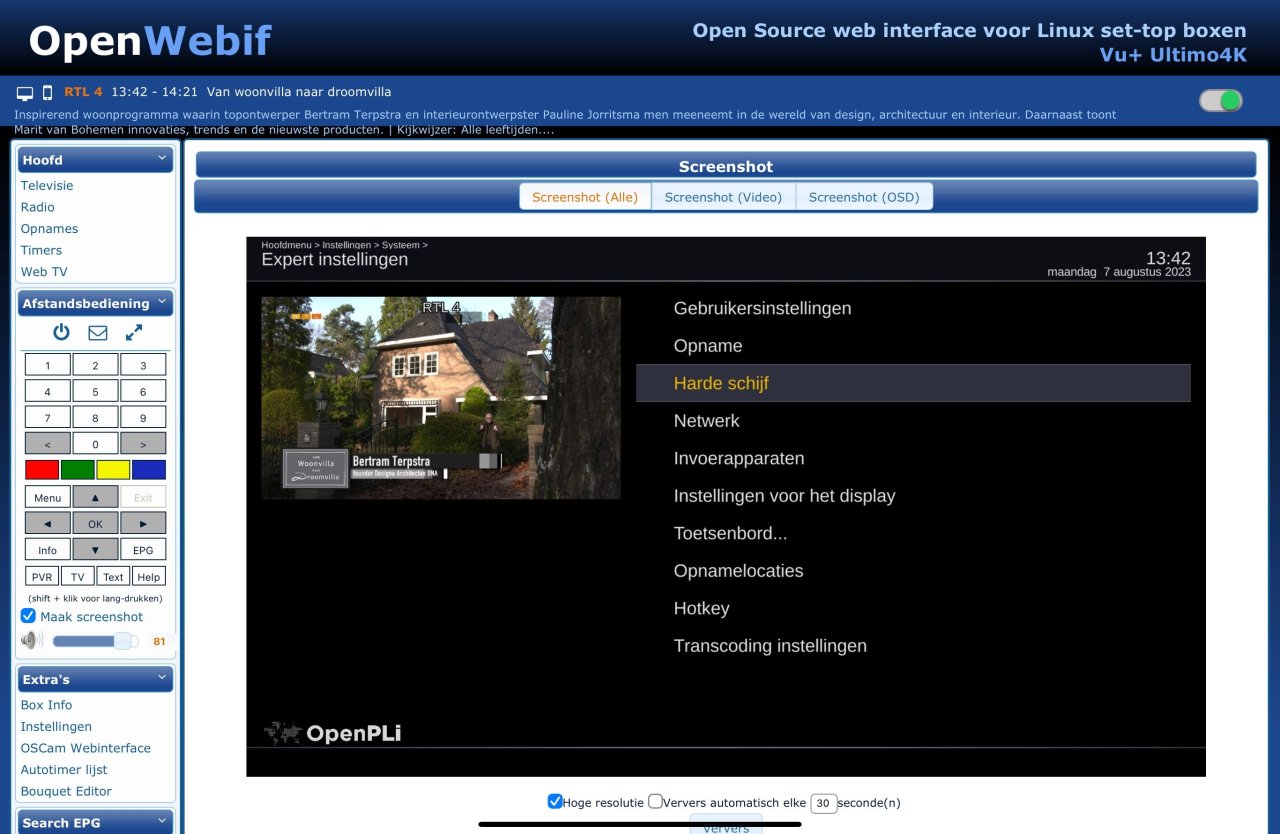
Task: Mute volume with the speaker icon
Action: click(32, 641)
